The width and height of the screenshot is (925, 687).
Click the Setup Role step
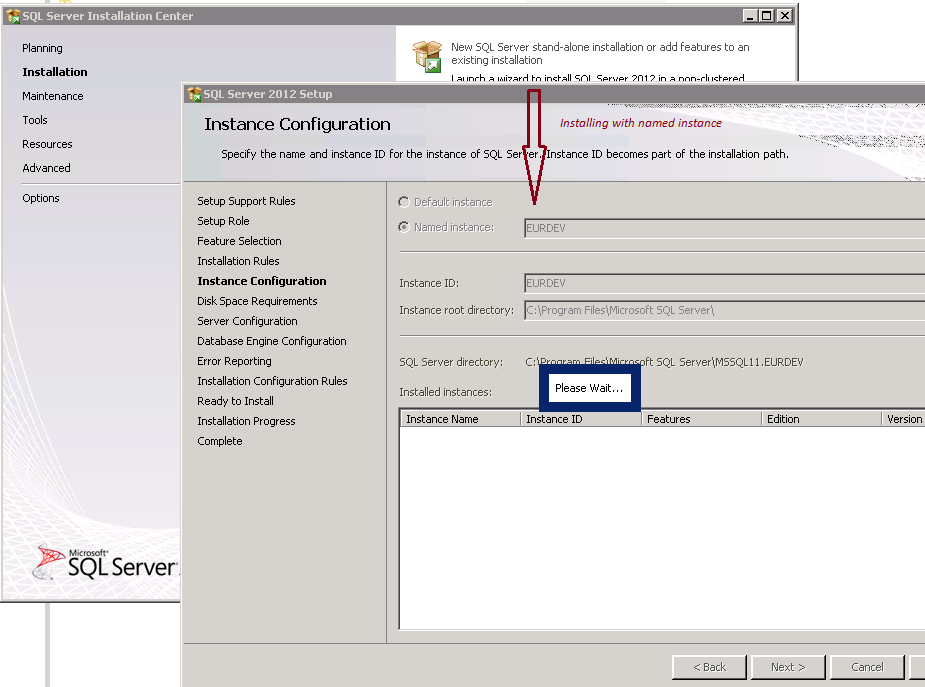click(223, 221)
